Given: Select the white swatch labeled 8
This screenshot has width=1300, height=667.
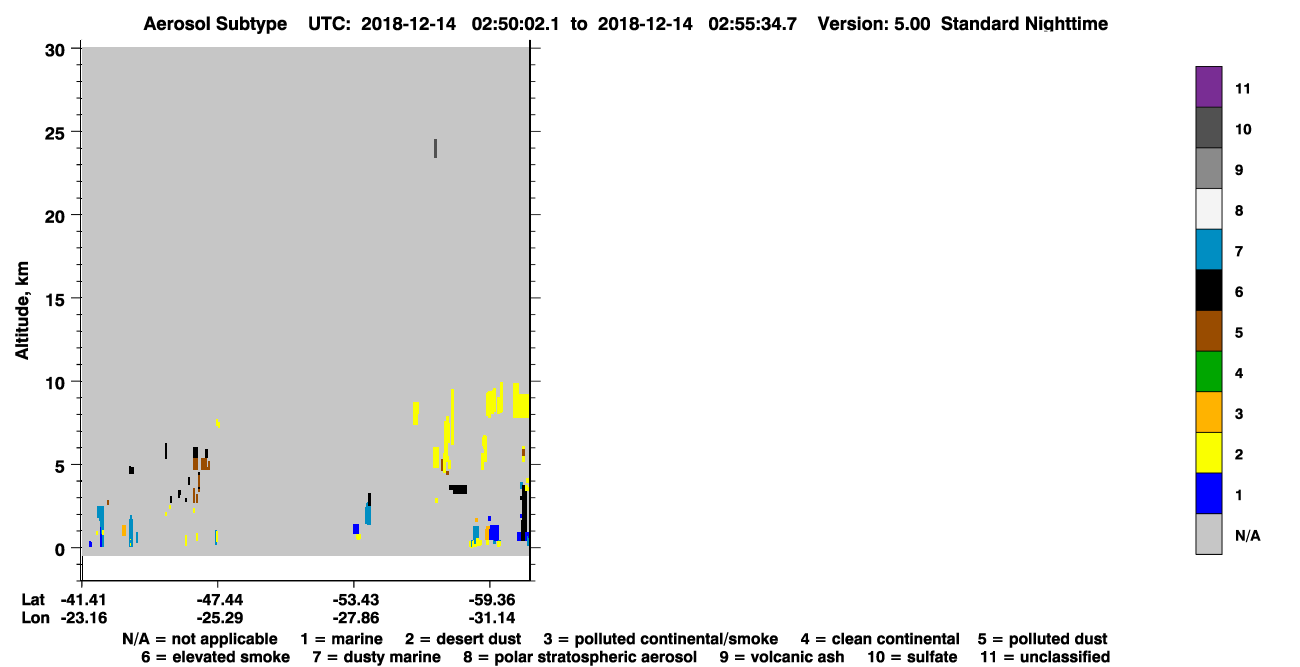Looking at the screenshot, I should (x=1209, y=209).
